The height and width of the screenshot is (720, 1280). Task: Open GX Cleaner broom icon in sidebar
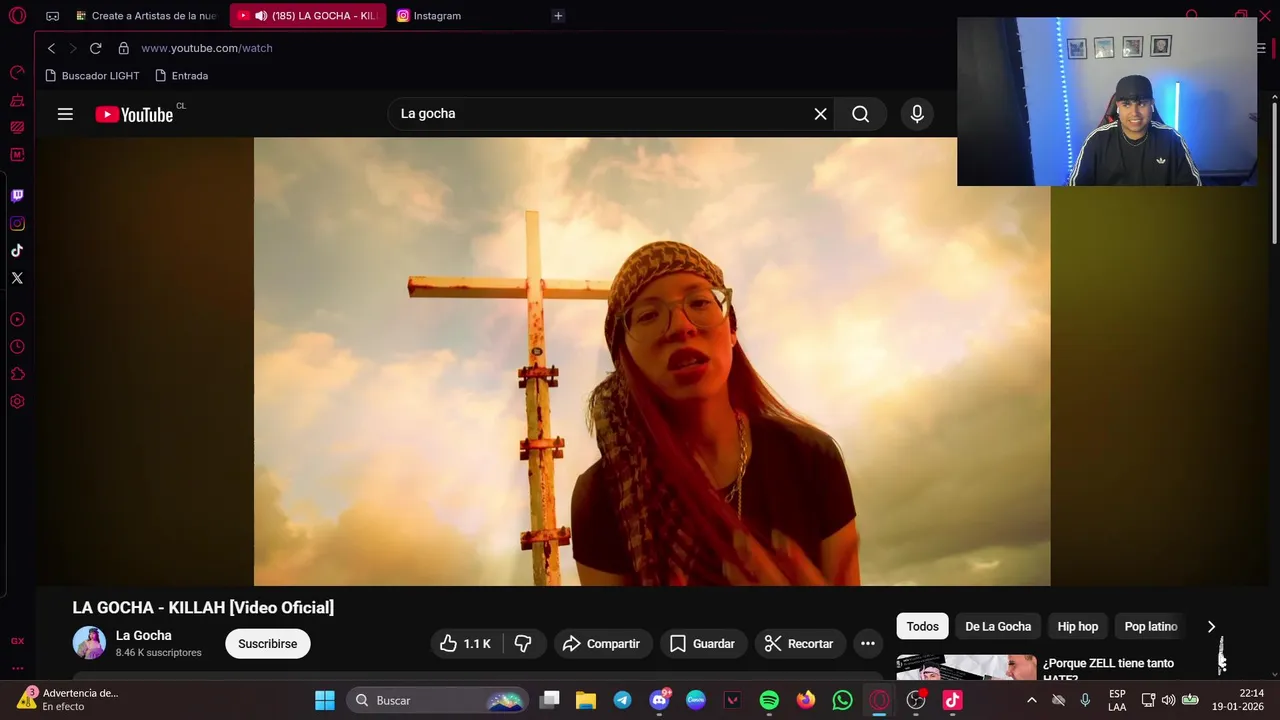pyautogui.click(x=17, y=100)
